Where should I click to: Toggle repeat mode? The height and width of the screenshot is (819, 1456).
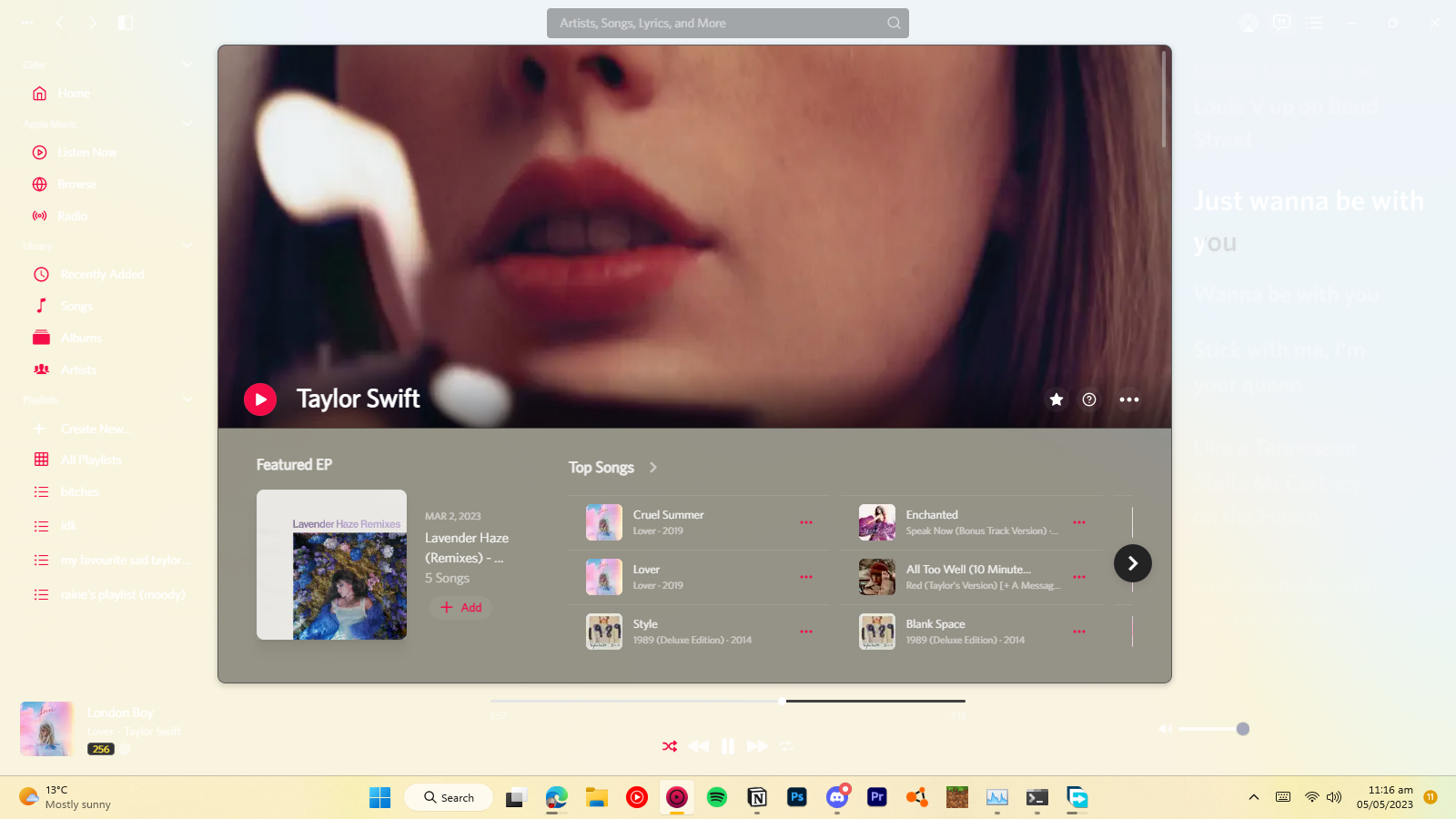787,746
